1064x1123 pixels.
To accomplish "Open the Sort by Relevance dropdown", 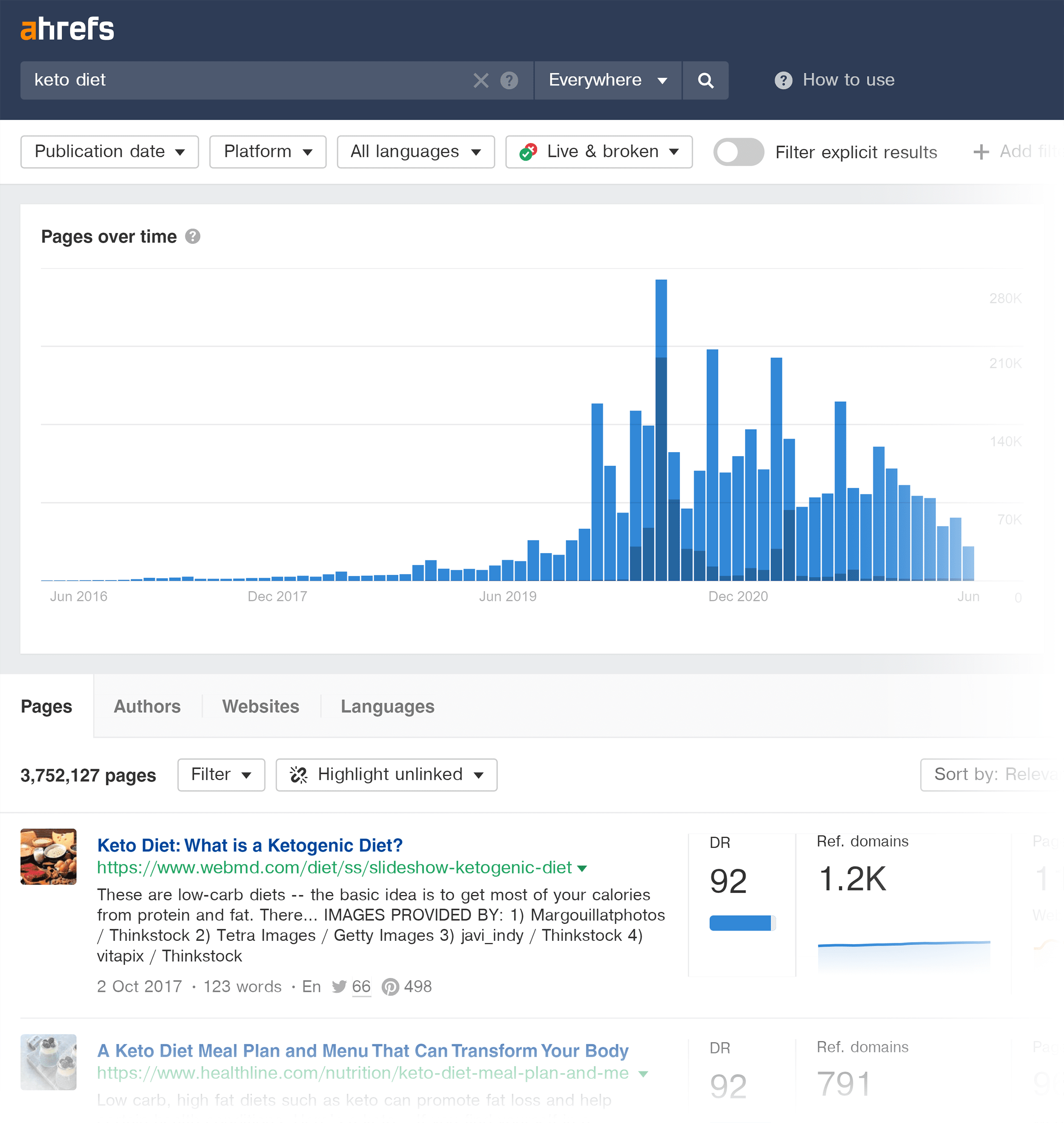I will (x=991, y=775).
